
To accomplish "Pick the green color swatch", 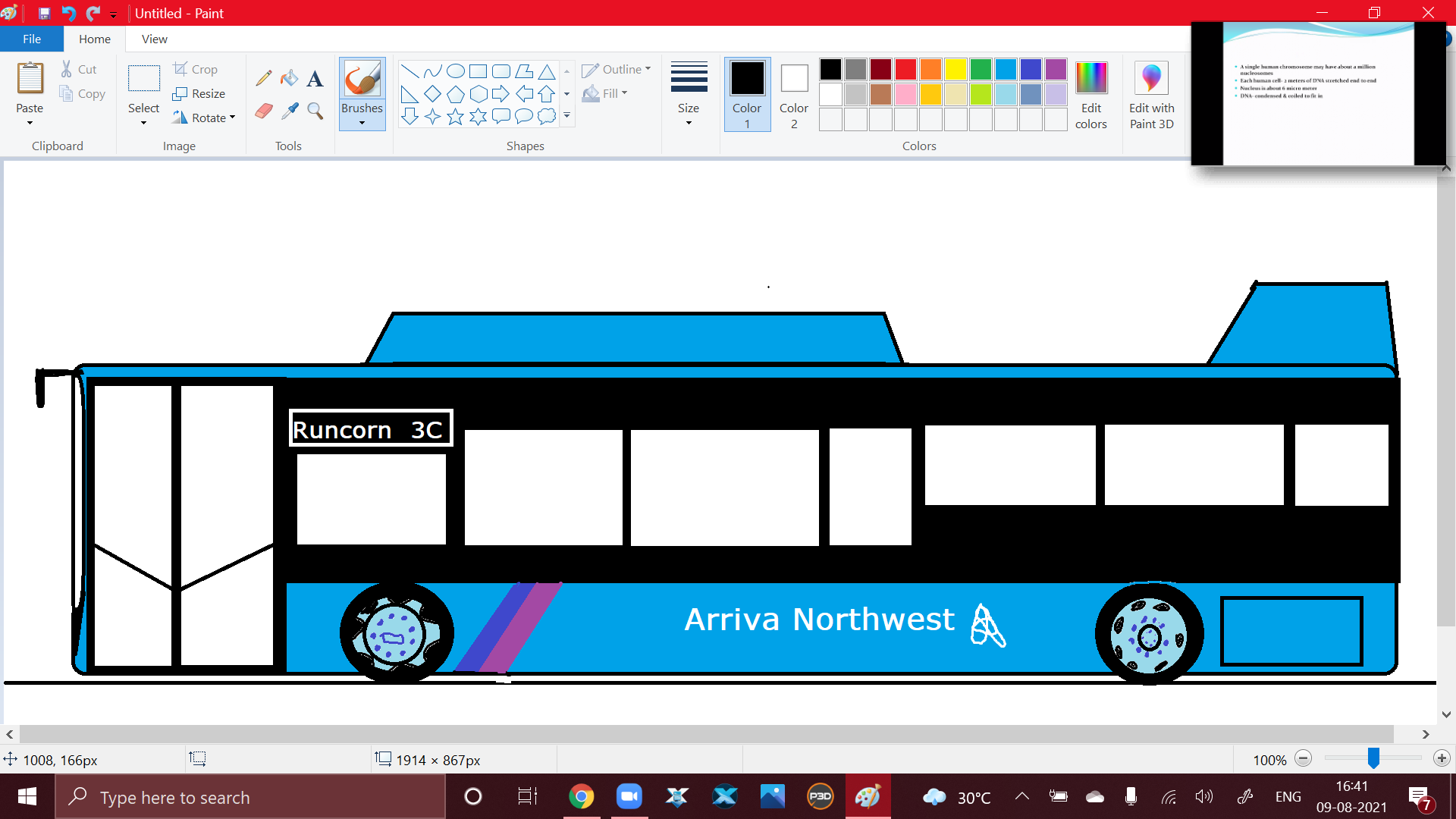I will coord(981,70).
